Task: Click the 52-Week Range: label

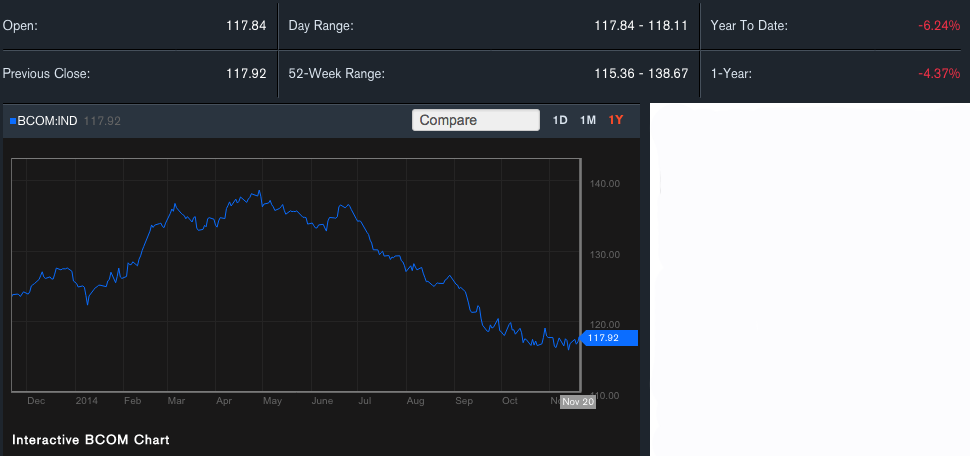Action: click(337, 74)
